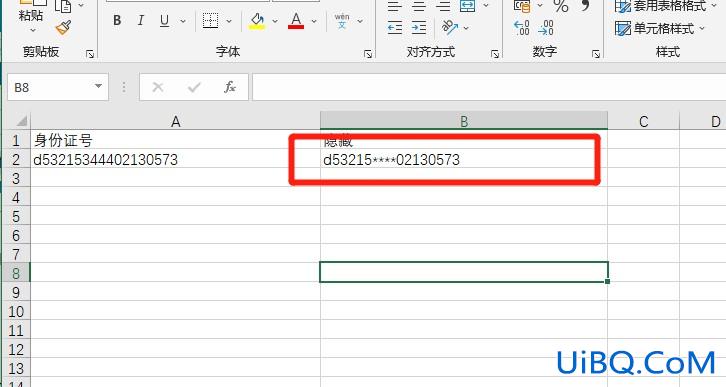Viewport: 726px width, 387px height.
Task: Open text orientation dropdown arrow
Action: coord(466,28)
